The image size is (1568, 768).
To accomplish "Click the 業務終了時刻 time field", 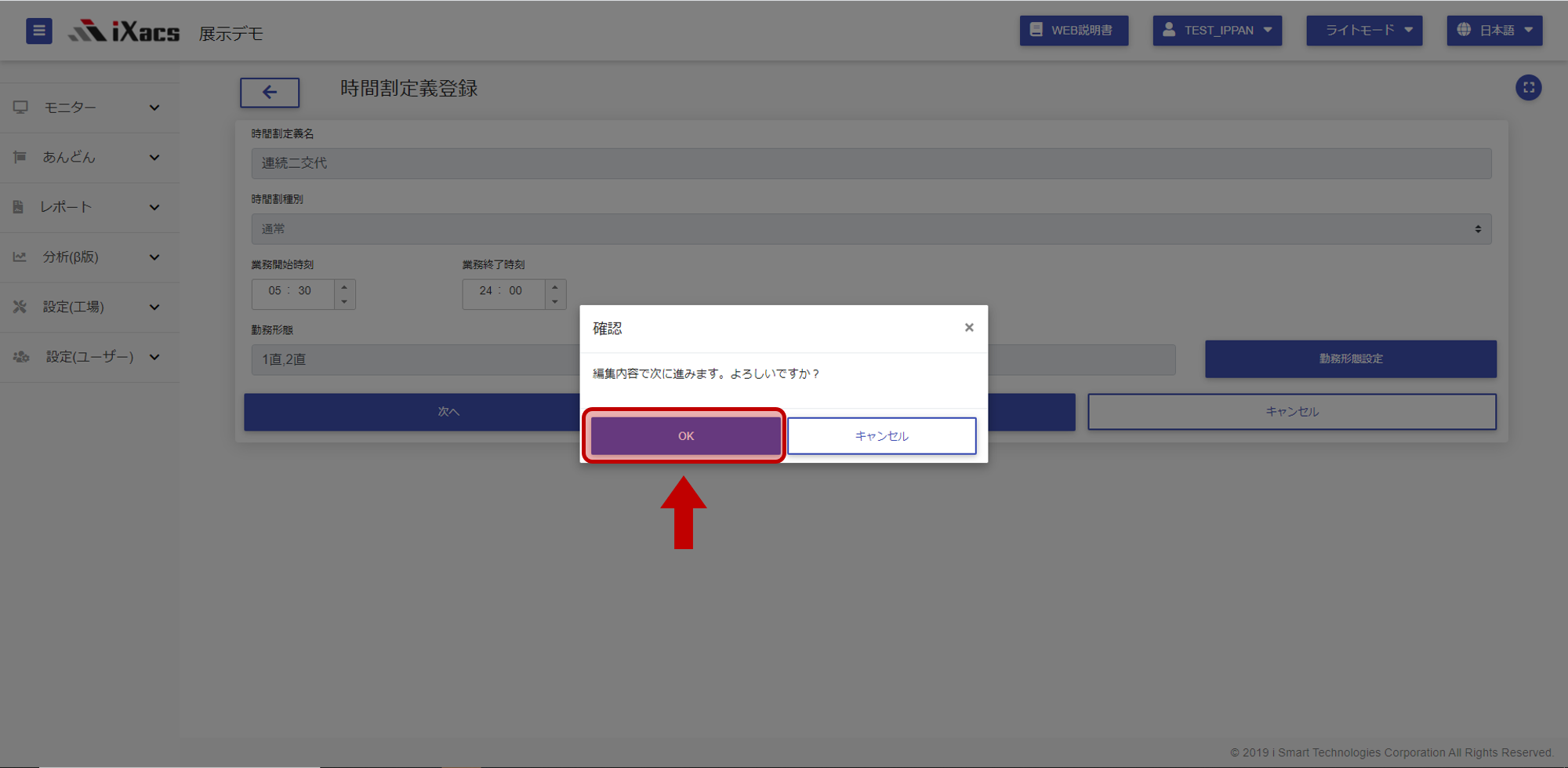I will [x=503, y=294].
